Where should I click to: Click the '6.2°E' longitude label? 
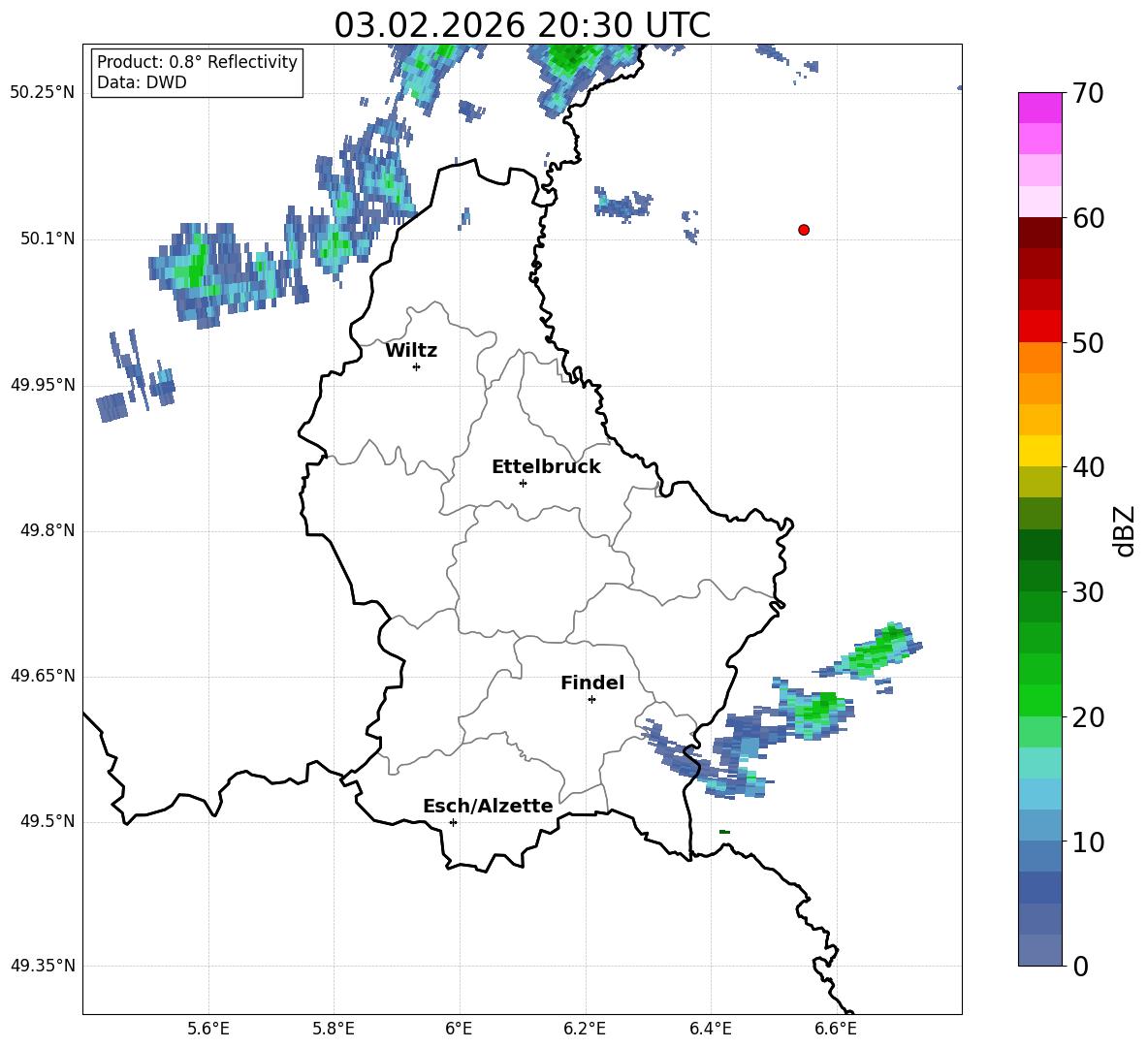click(x=585, y=1029)
